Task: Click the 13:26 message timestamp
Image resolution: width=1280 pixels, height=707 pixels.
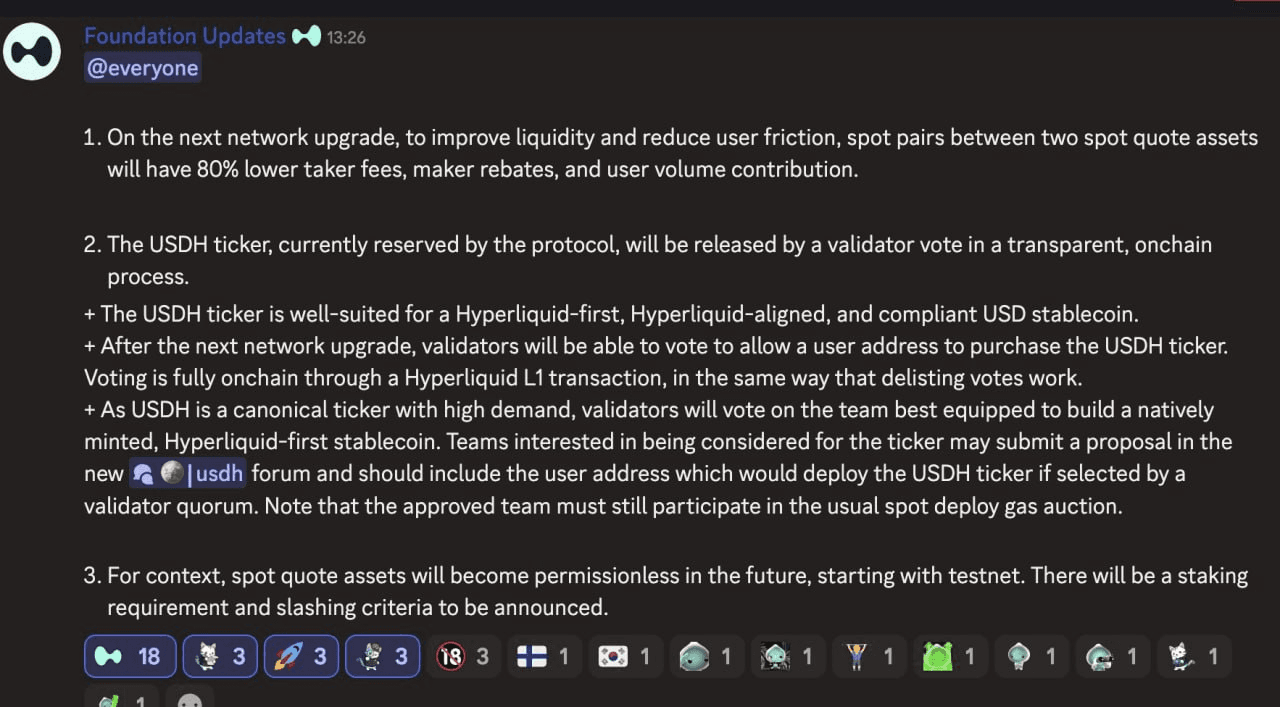Action: point(346,38)
